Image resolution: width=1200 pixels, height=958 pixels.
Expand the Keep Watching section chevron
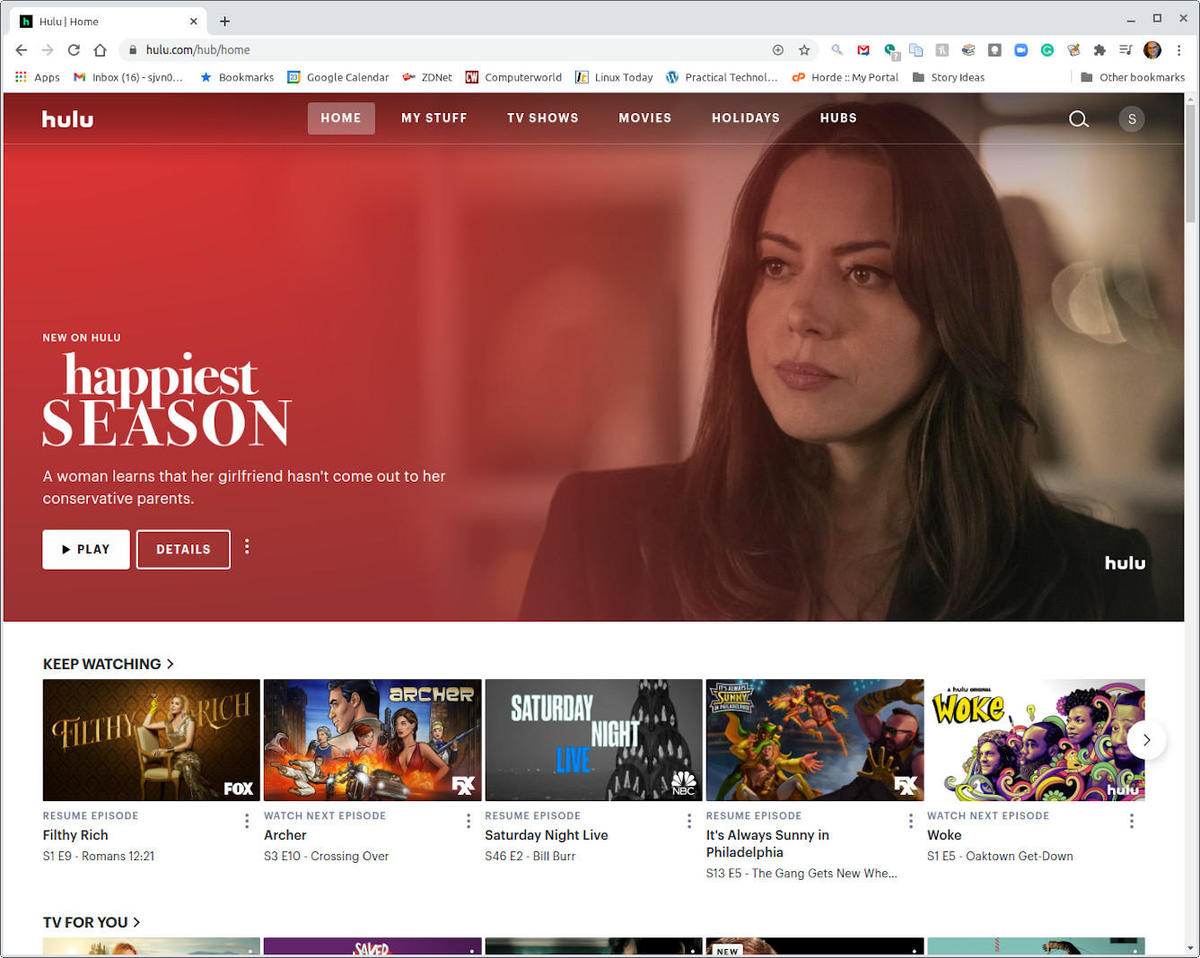click(x=170, y=664)
